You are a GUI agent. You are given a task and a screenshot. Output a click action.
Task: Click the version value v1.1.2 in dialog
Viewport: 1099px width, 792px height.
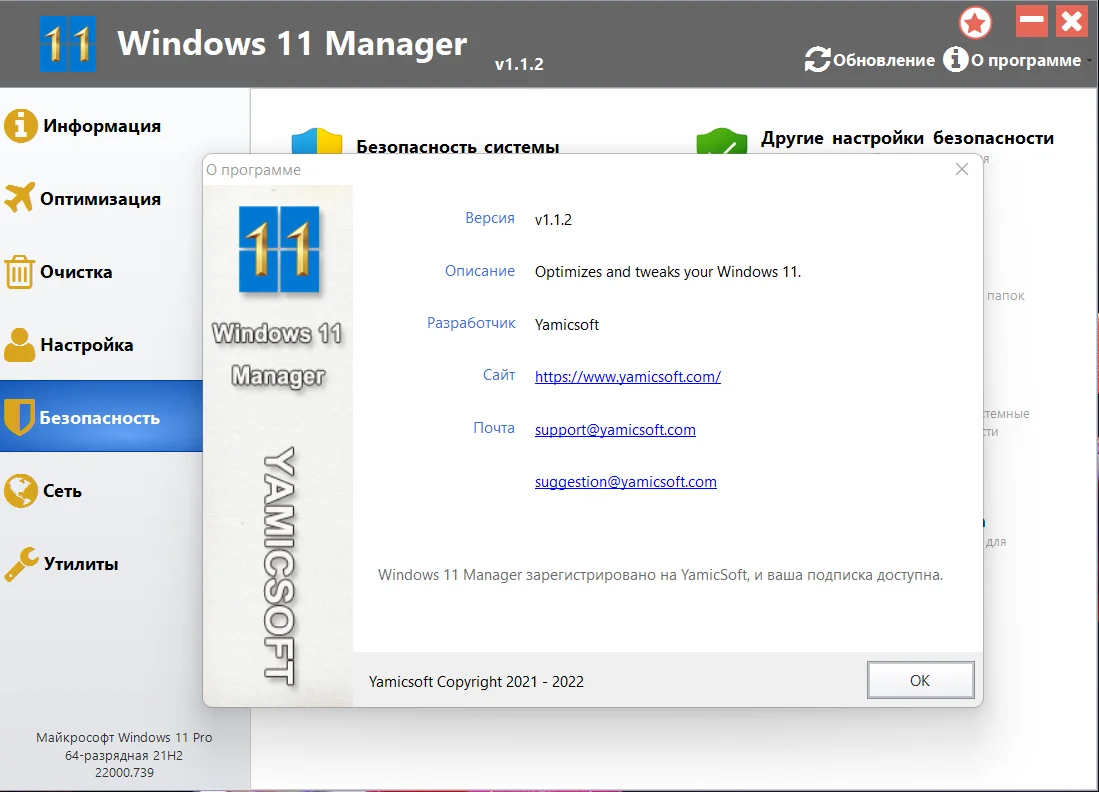(553, 219)
